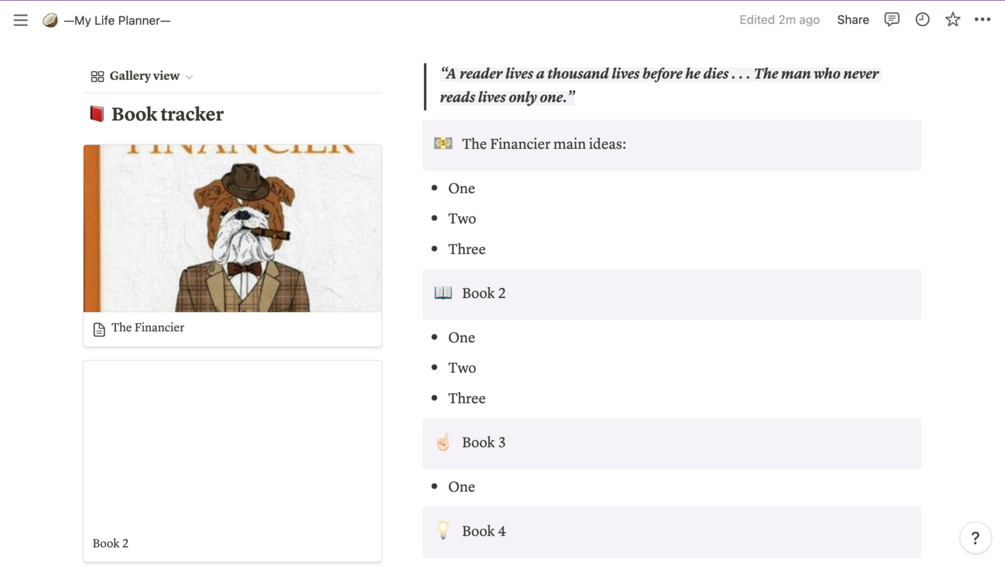Screen dimensions: 1005x567
Task: Click the 'Two' bullet under The Financier
Action: pos(462,218)
